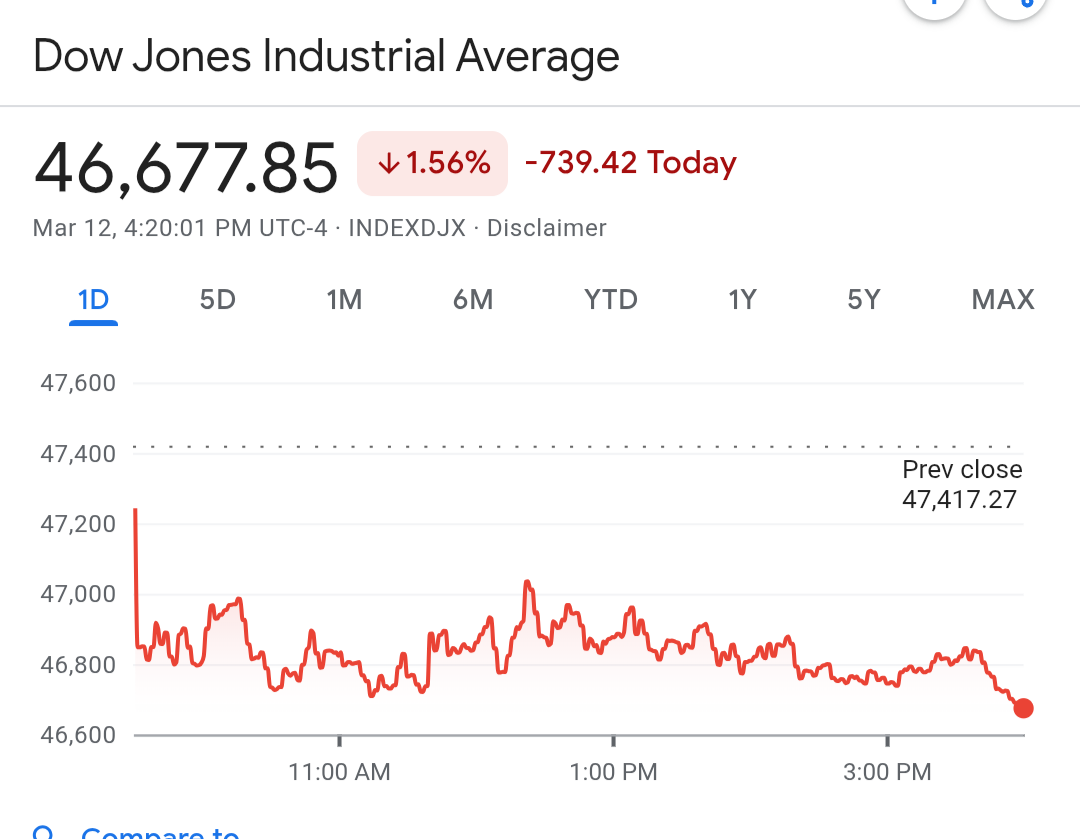Click the 46,677.85 index value
The height and width of the screenshot is (839, 1080).
click(x=186, y=167)
